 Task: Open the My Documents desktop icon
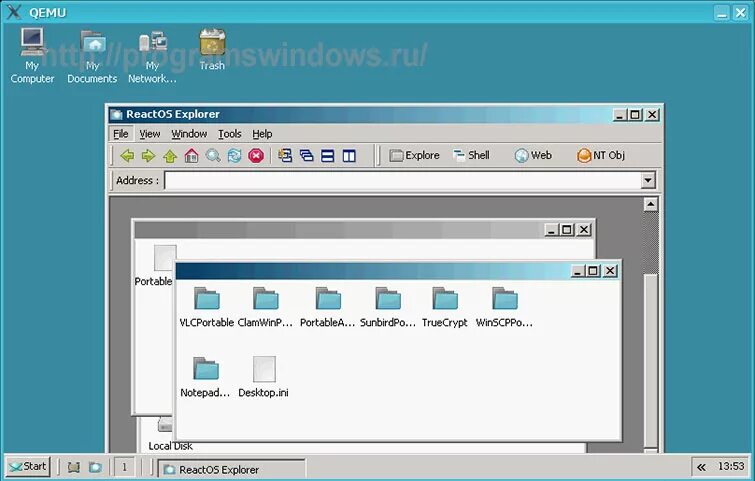point(92,55)
